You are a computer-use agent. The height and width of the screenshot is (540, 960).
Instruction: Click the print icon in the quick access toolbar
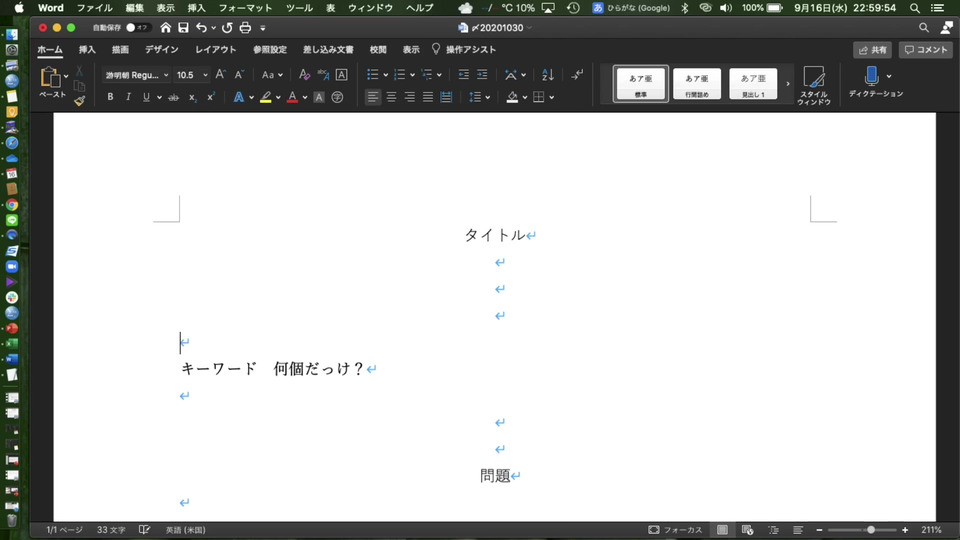244,28
